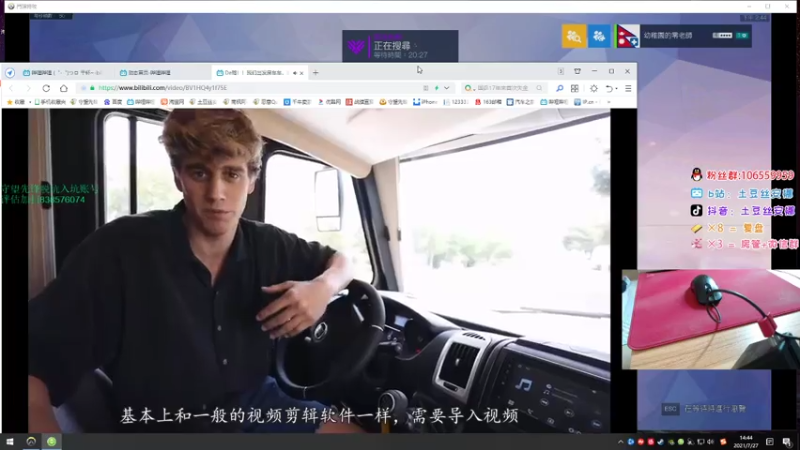Open the 12333 bookmark
This screenshot has height=450, width=800.
pyautogui.click(x=456, y=102)
